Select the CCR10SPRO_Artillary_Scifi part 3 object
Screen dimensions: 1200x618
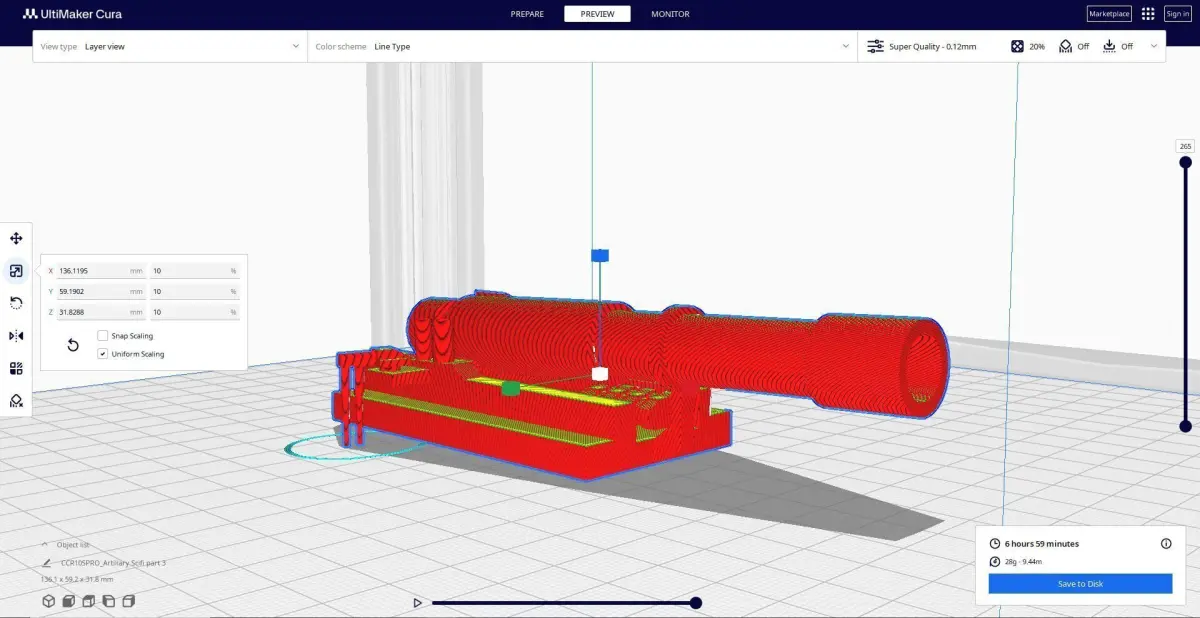113,563
